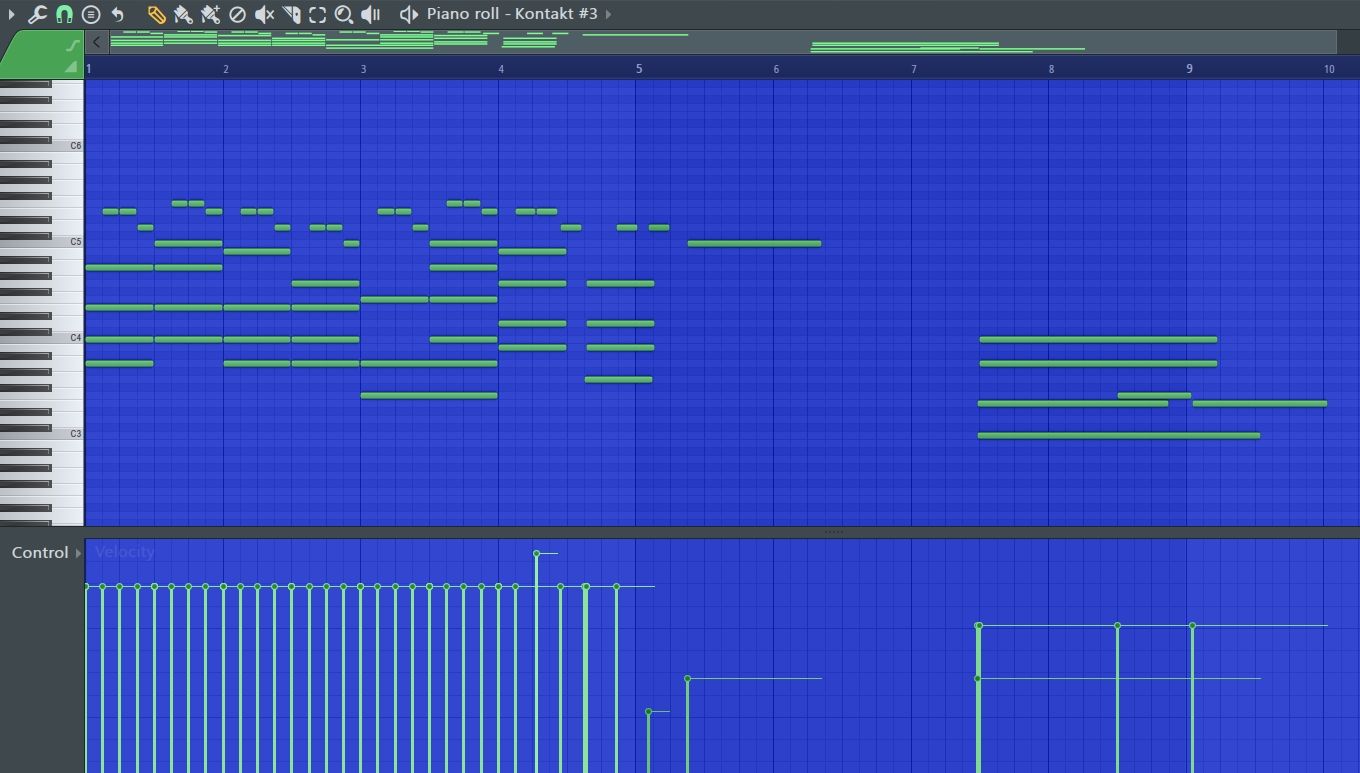Click the undo arrow icon
This screenshot has height=773, width=1360.
click(x=118, y=14)
